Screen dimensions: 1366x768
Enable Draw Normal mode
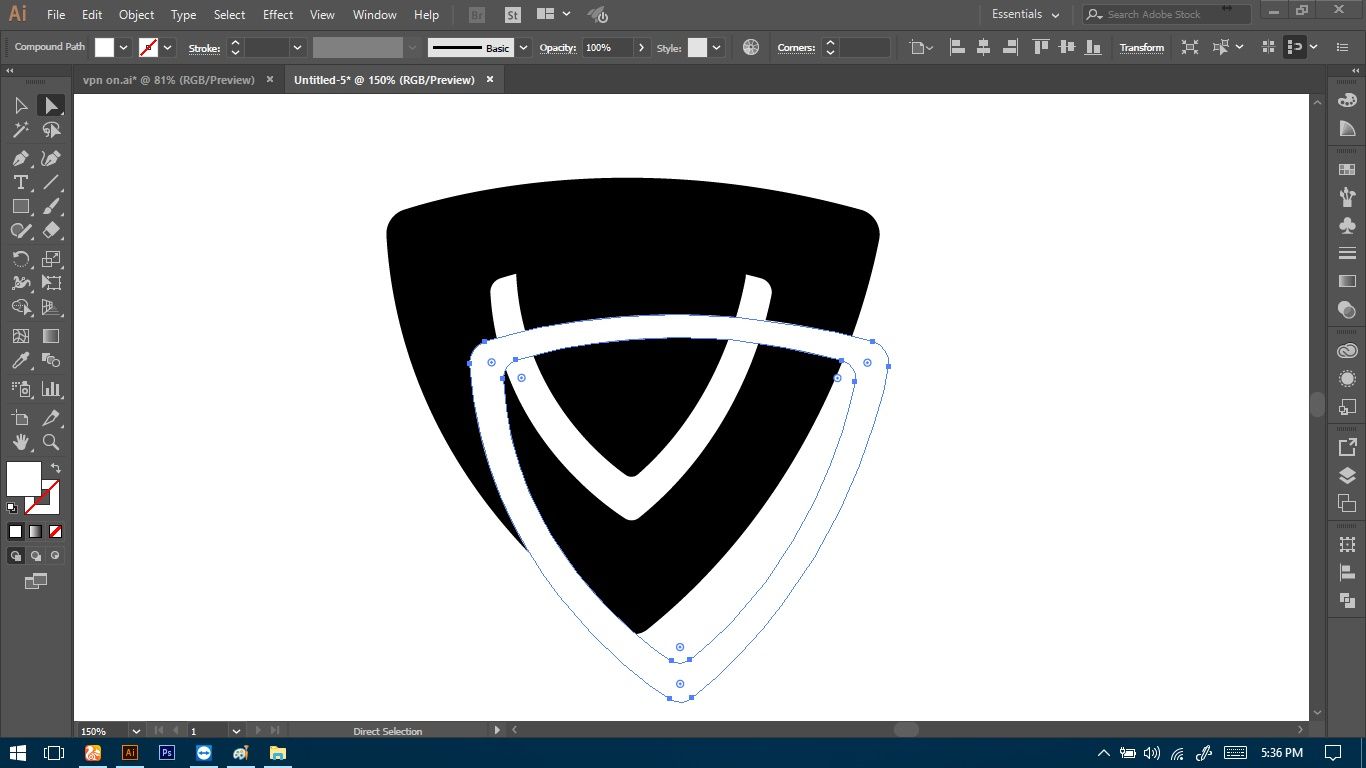pyautogui.click(x=16, y=556)
